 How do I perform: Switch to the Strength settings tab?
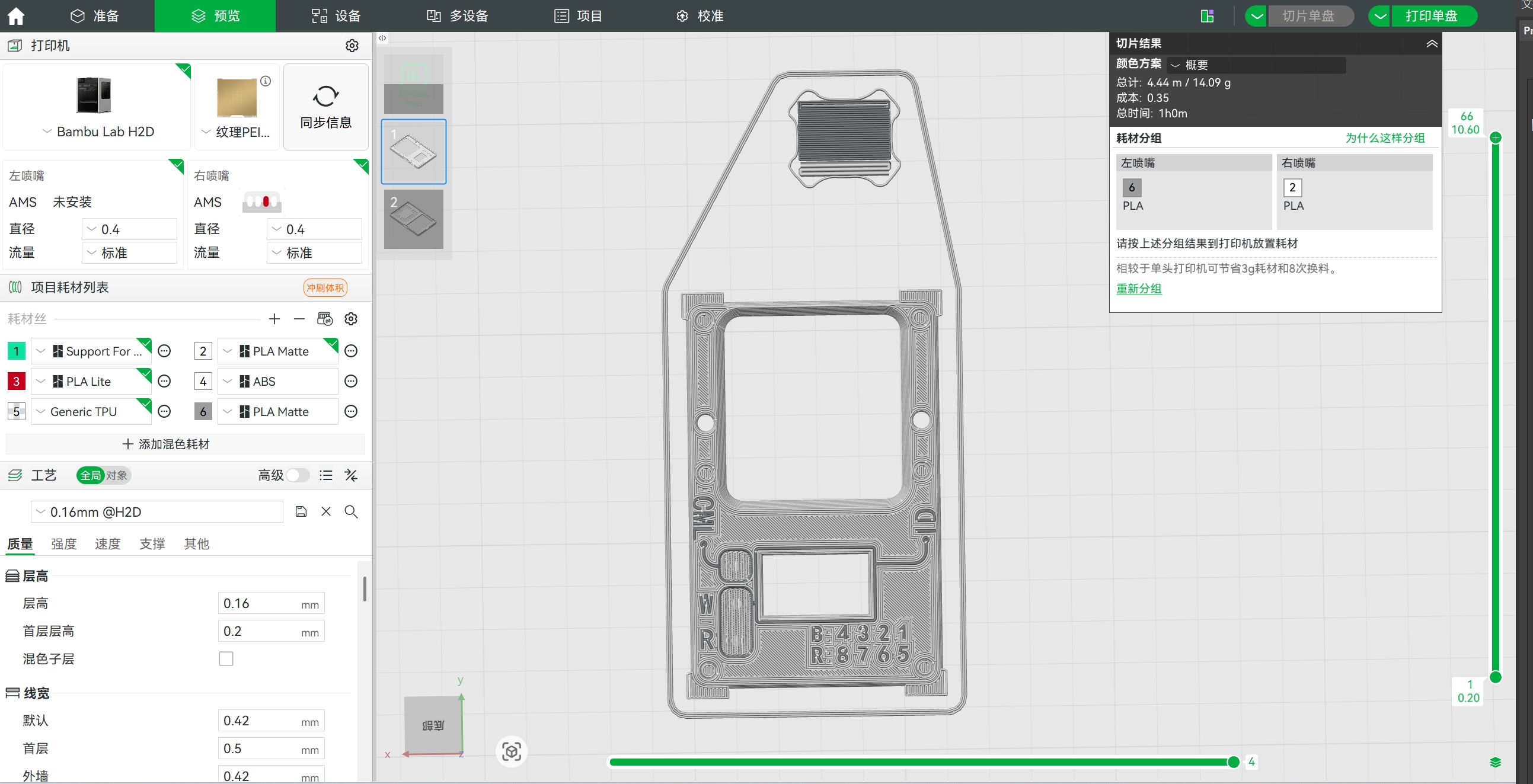[63, 544]
